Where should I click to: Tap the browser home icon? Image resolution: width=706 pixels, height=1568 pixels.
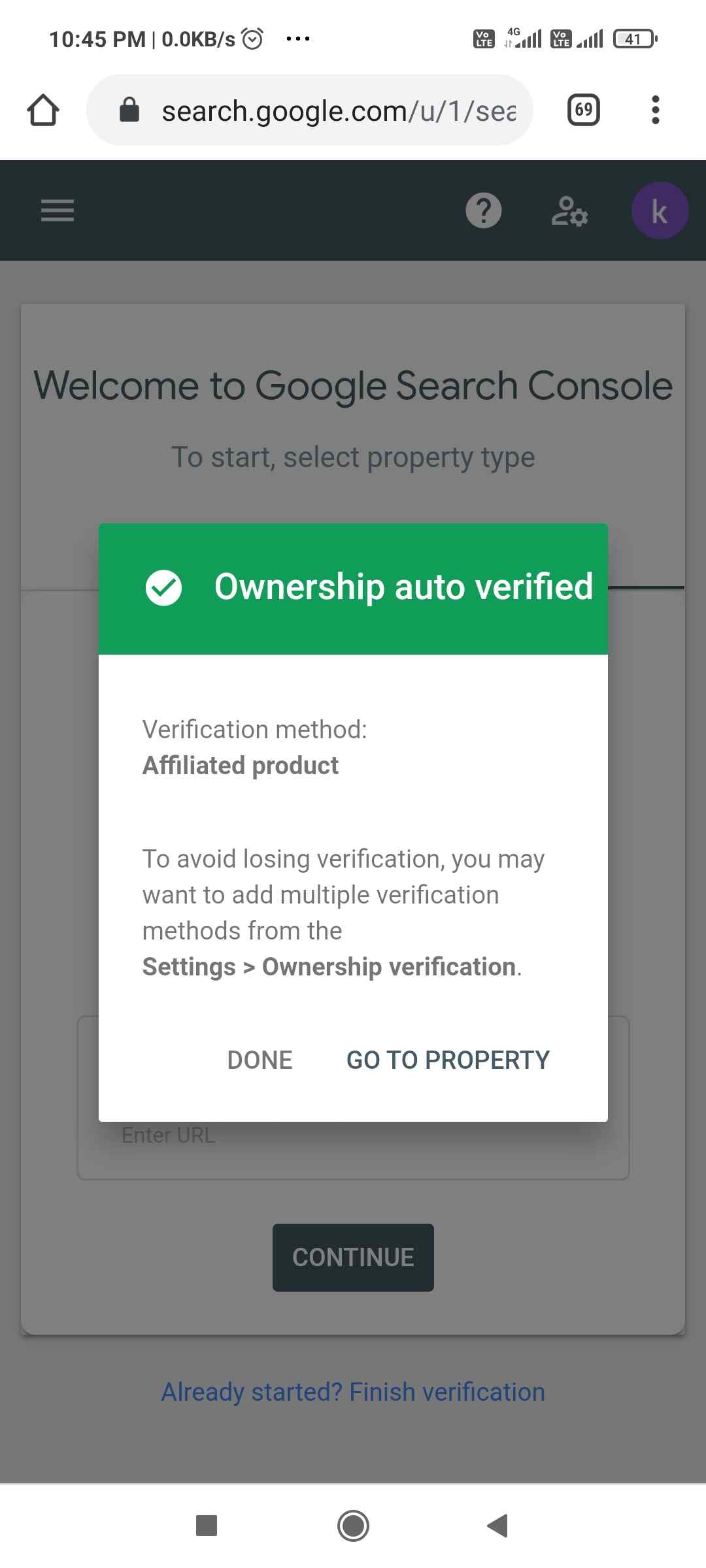click(x=43, y=110)
